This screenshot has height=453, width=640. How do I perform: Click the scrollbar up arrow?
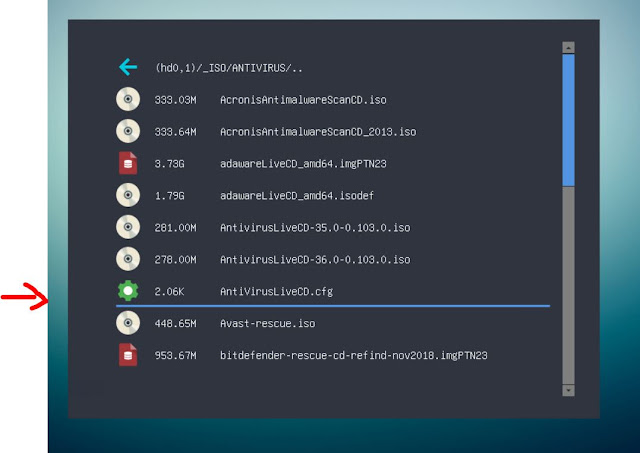pos(568,47)
